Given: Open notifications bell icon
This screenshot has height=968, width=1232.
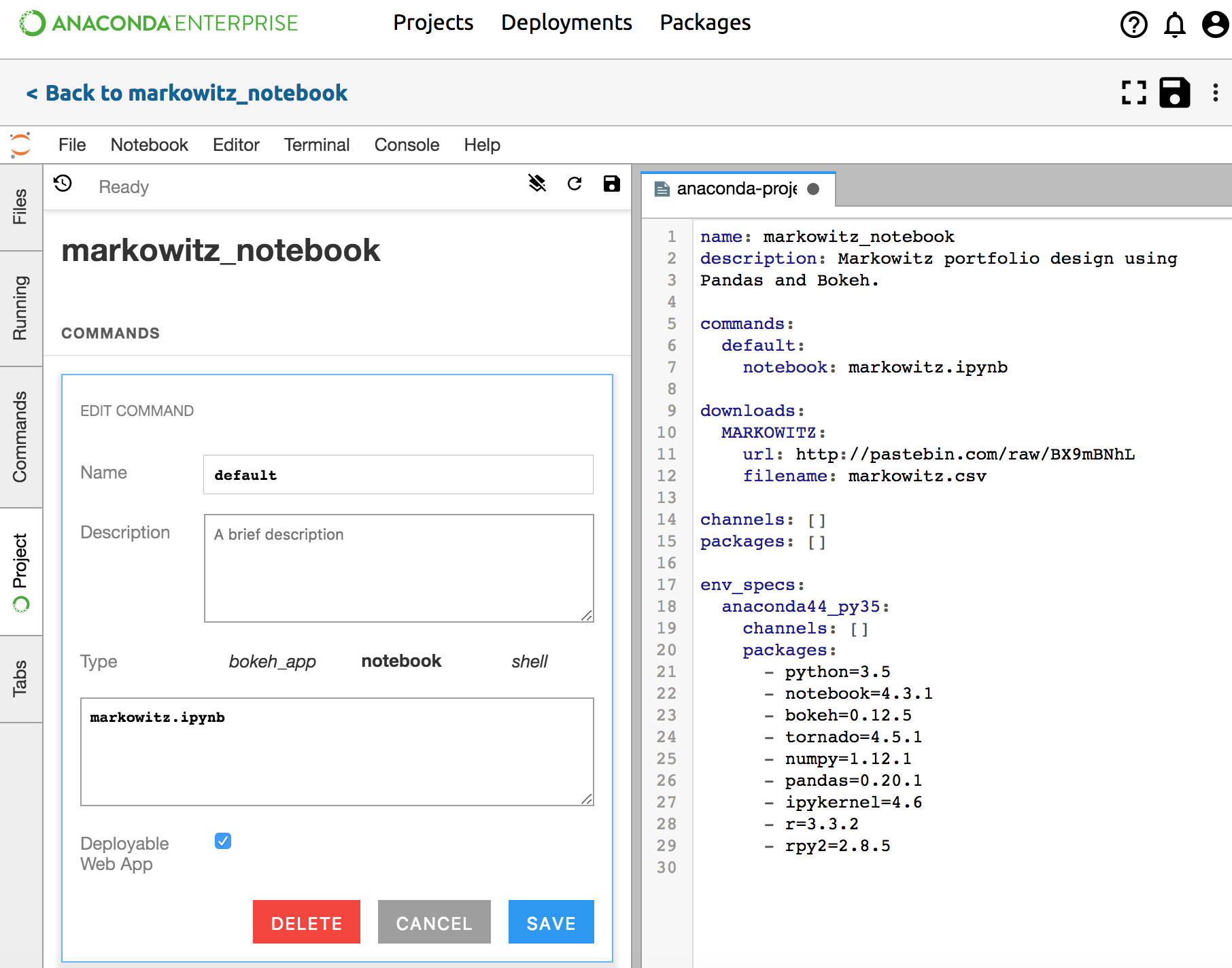Looking at the screenshot, I should tap(1174, 25).
